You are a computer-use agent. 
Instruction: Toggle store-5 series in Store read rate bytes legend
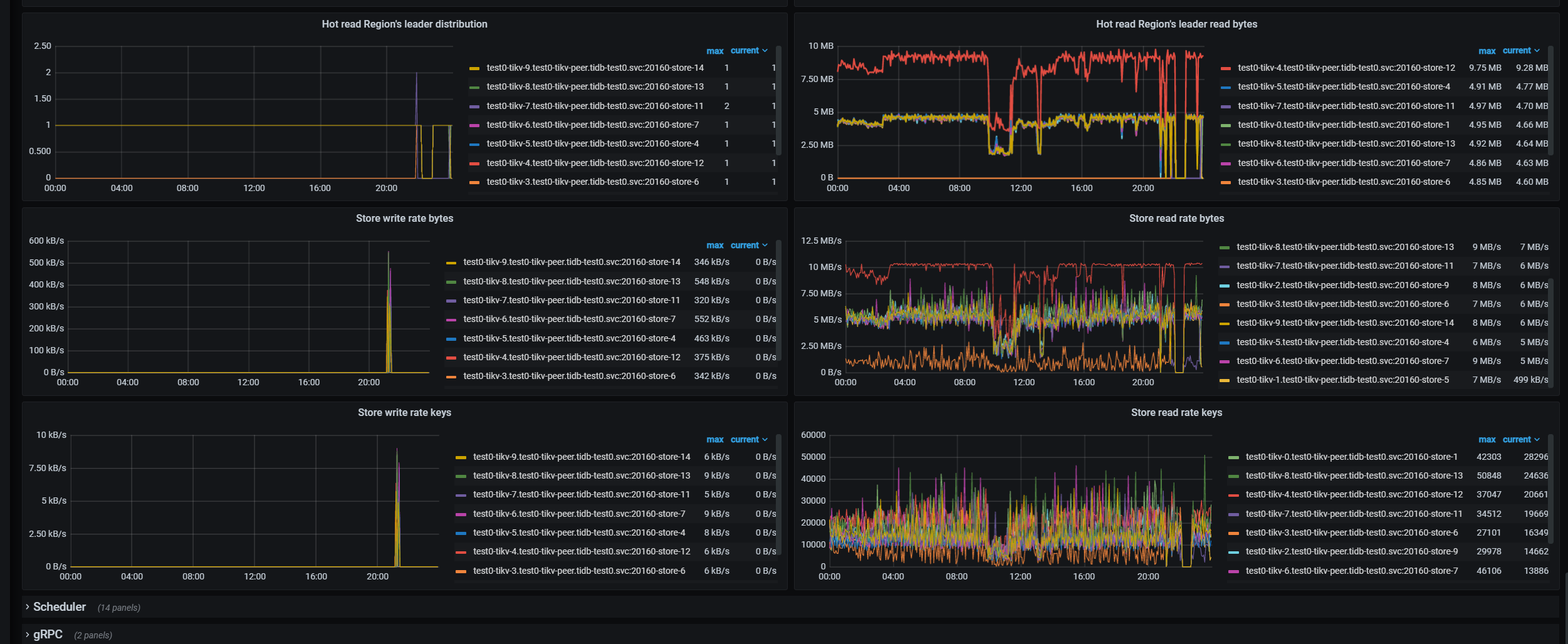point(1342,380)
